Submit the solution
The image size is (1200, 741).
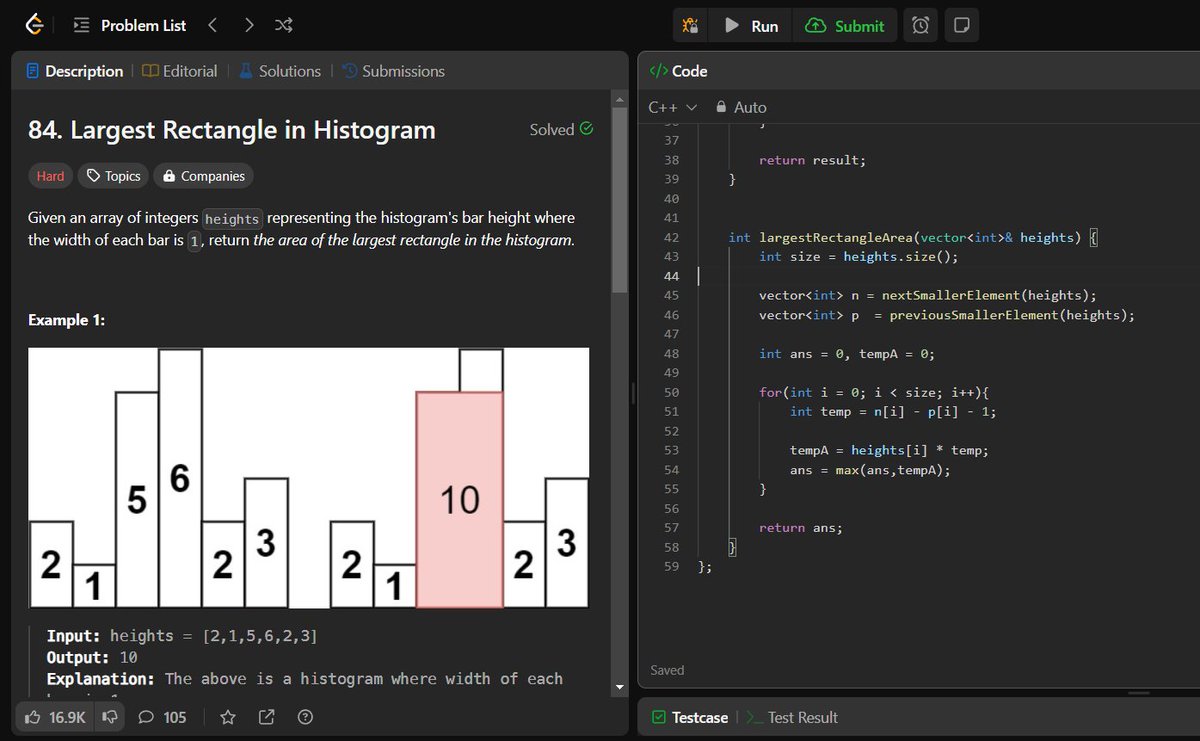845,26
